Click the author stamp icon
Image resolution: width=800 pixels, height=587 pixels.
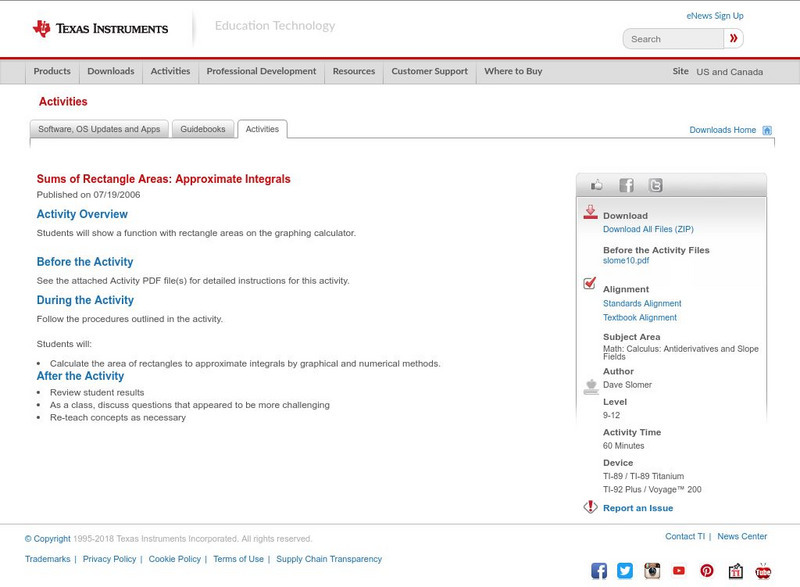[x=591, y=387]
